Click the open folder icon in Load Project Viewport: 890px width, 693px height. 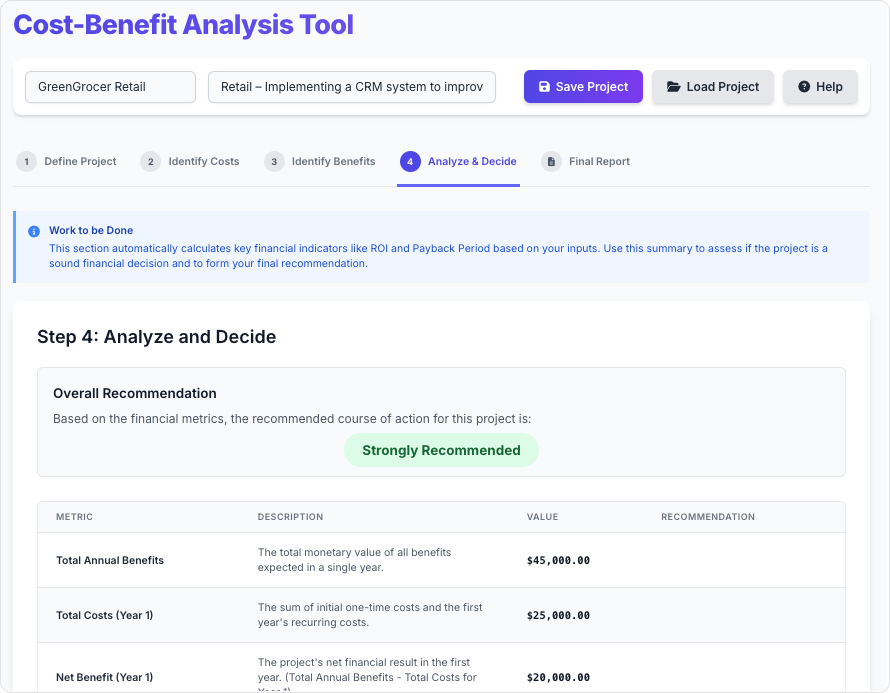point(673,87)
